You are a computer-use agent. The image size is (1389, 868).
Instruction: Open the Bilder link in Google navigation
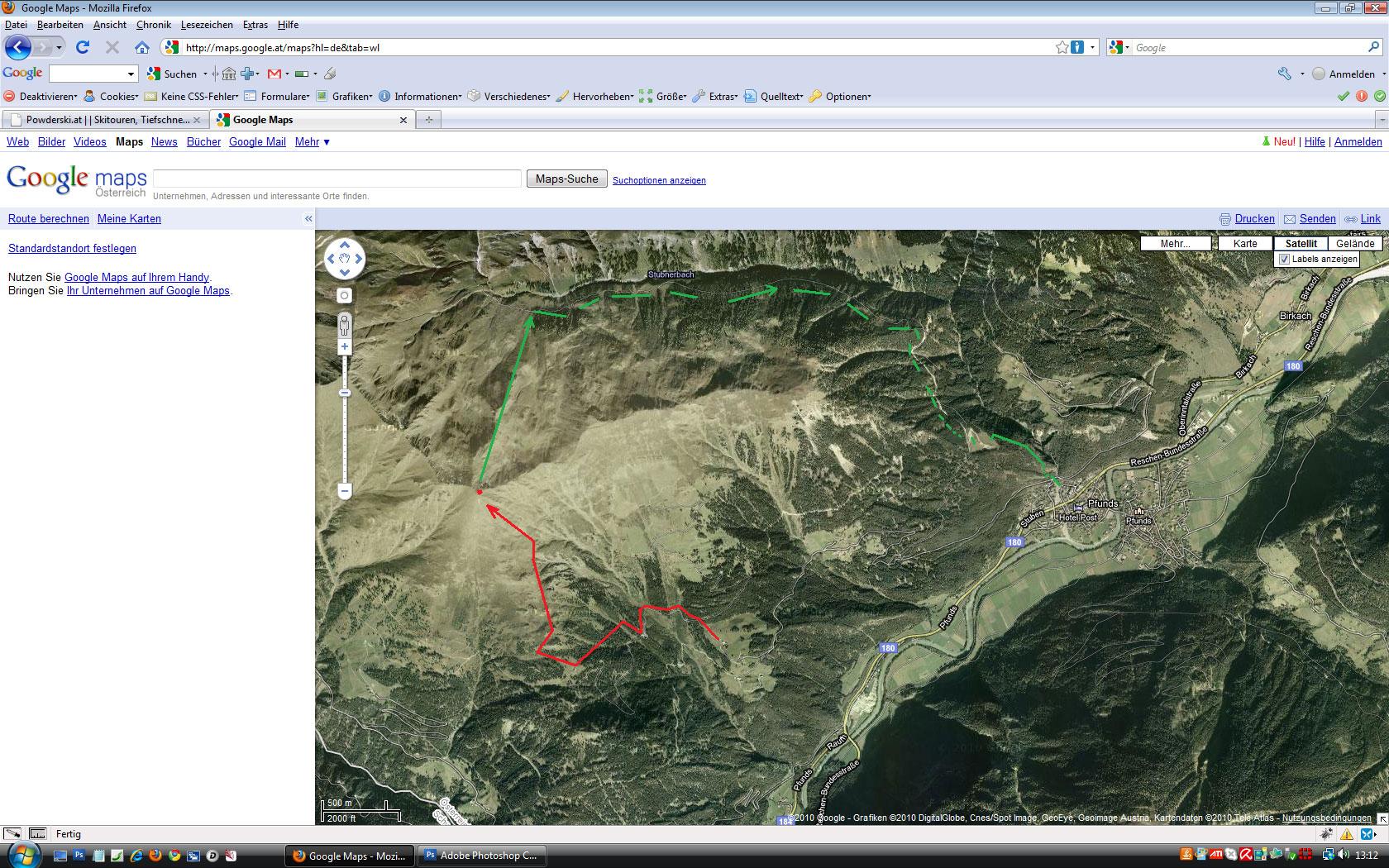51,142
